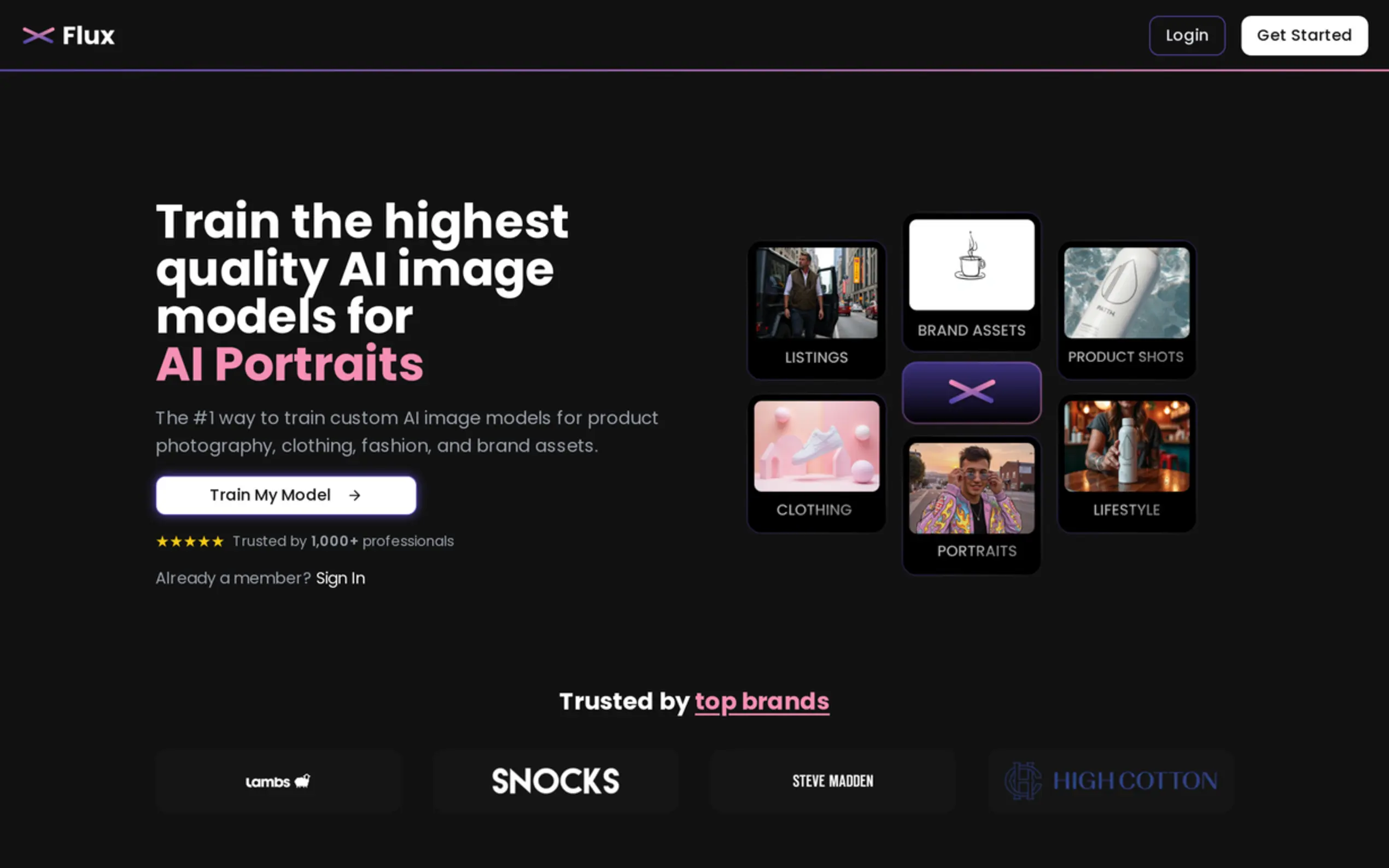
Task: Select the Product Shots bottle thumbnail
Action: tap(1127, 293)
